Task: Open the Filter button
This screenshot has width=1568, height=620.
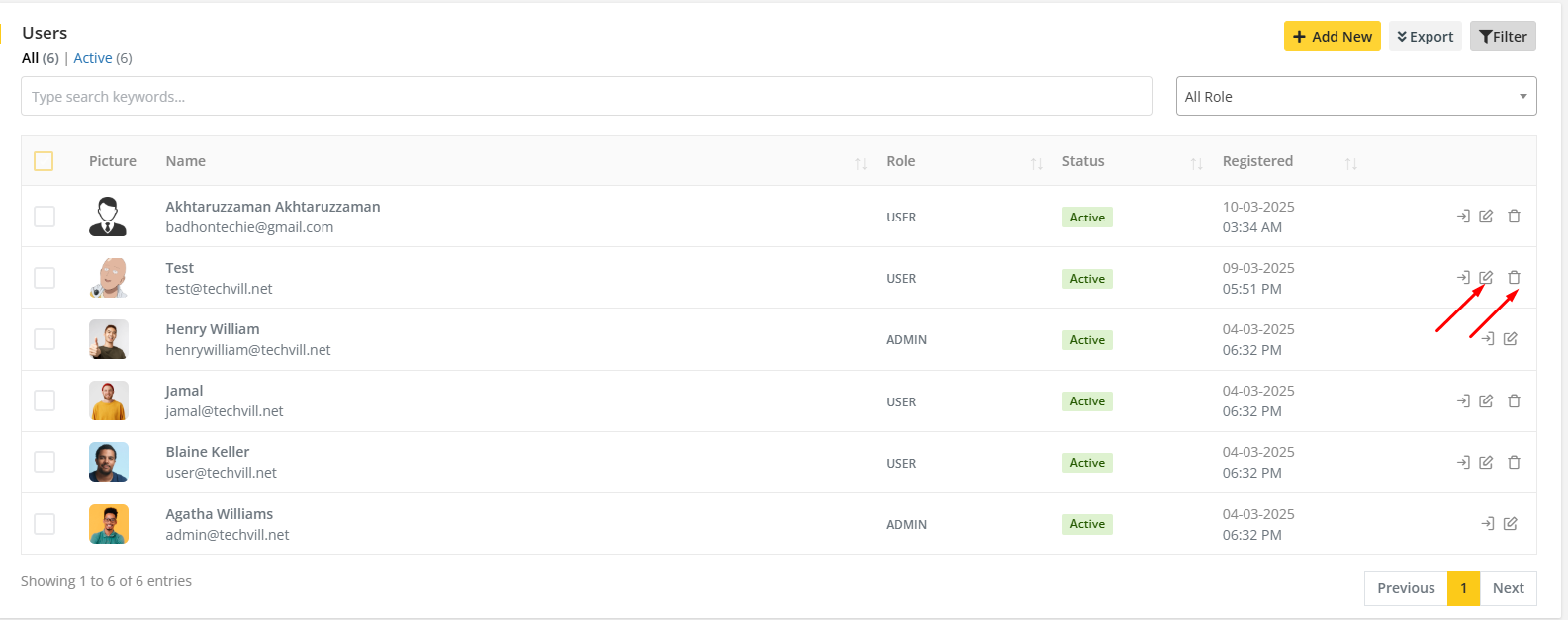Action: pos(1502,37)
